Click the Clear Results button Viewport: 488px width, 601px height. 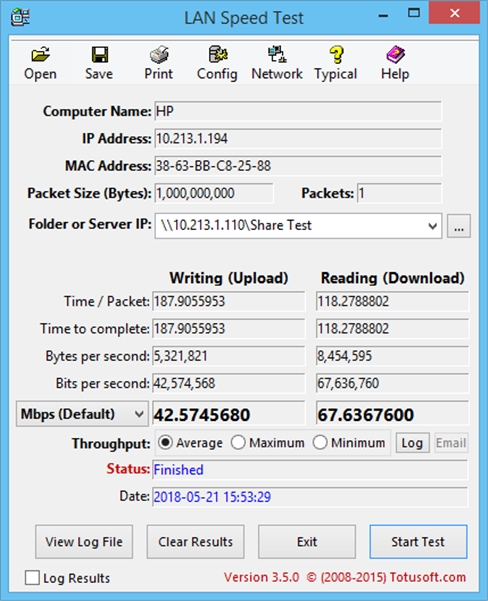click(x=196, y=542)
